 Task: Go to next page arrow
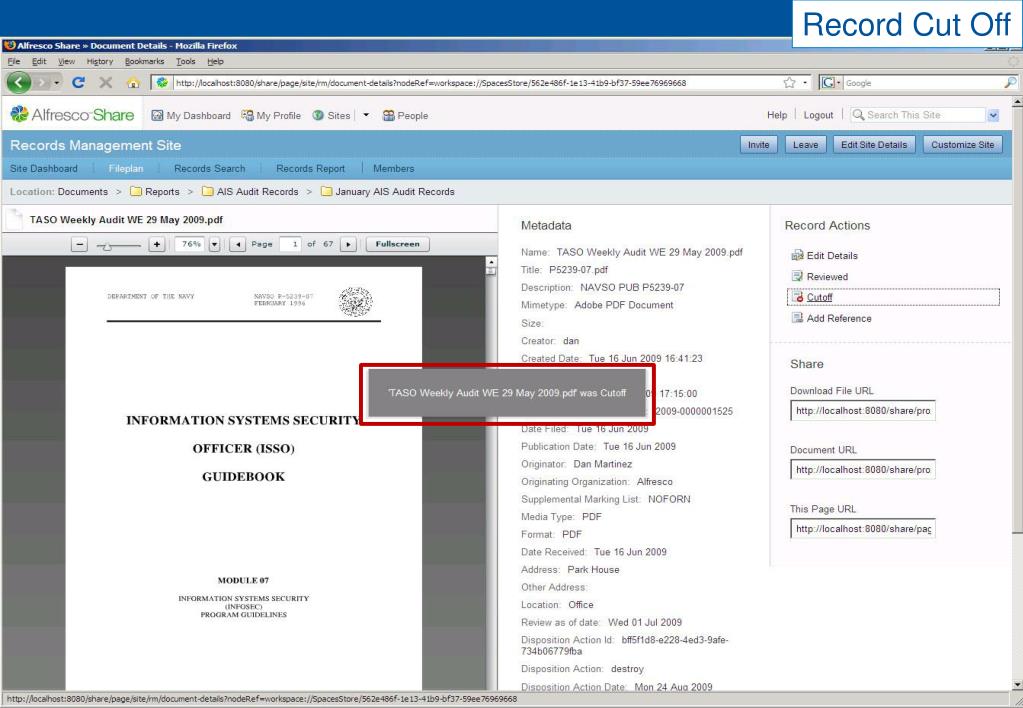[x=348, y=244]
